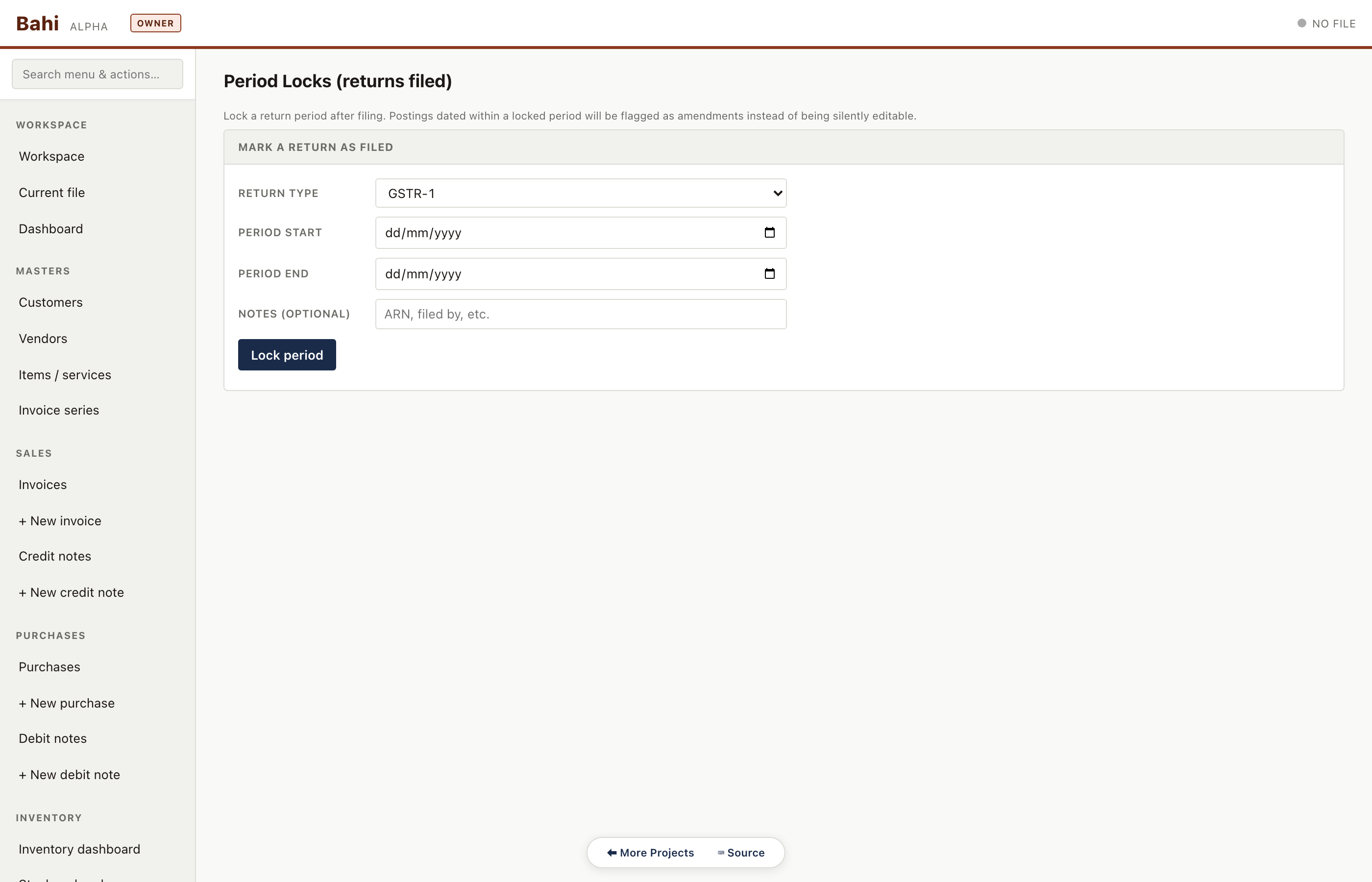Open the Customers master list
Screen dimensions: 1372x882
51,302
